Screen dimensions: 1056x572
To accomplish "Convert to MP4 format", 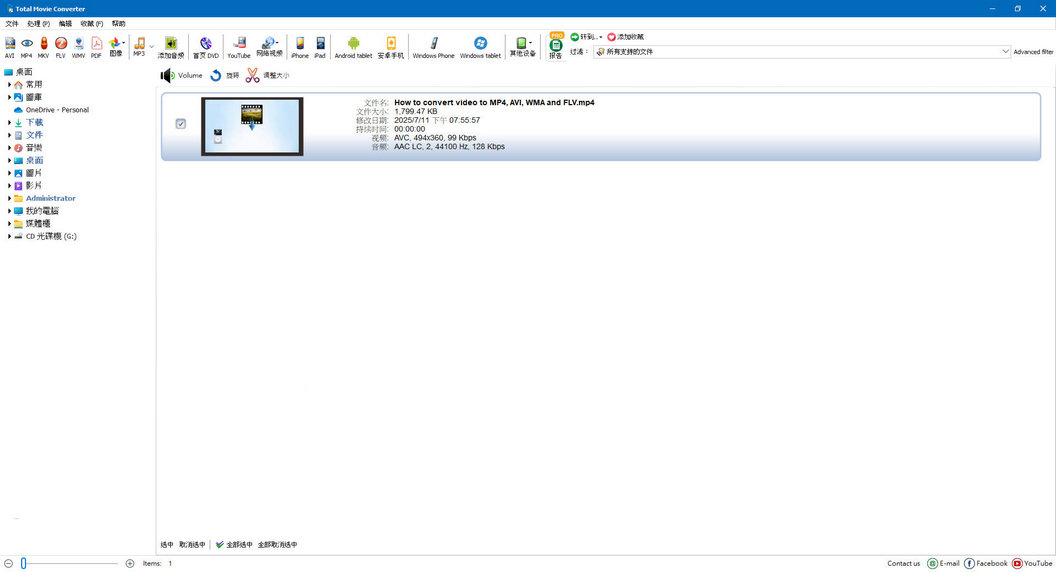I will click(26, 47).
